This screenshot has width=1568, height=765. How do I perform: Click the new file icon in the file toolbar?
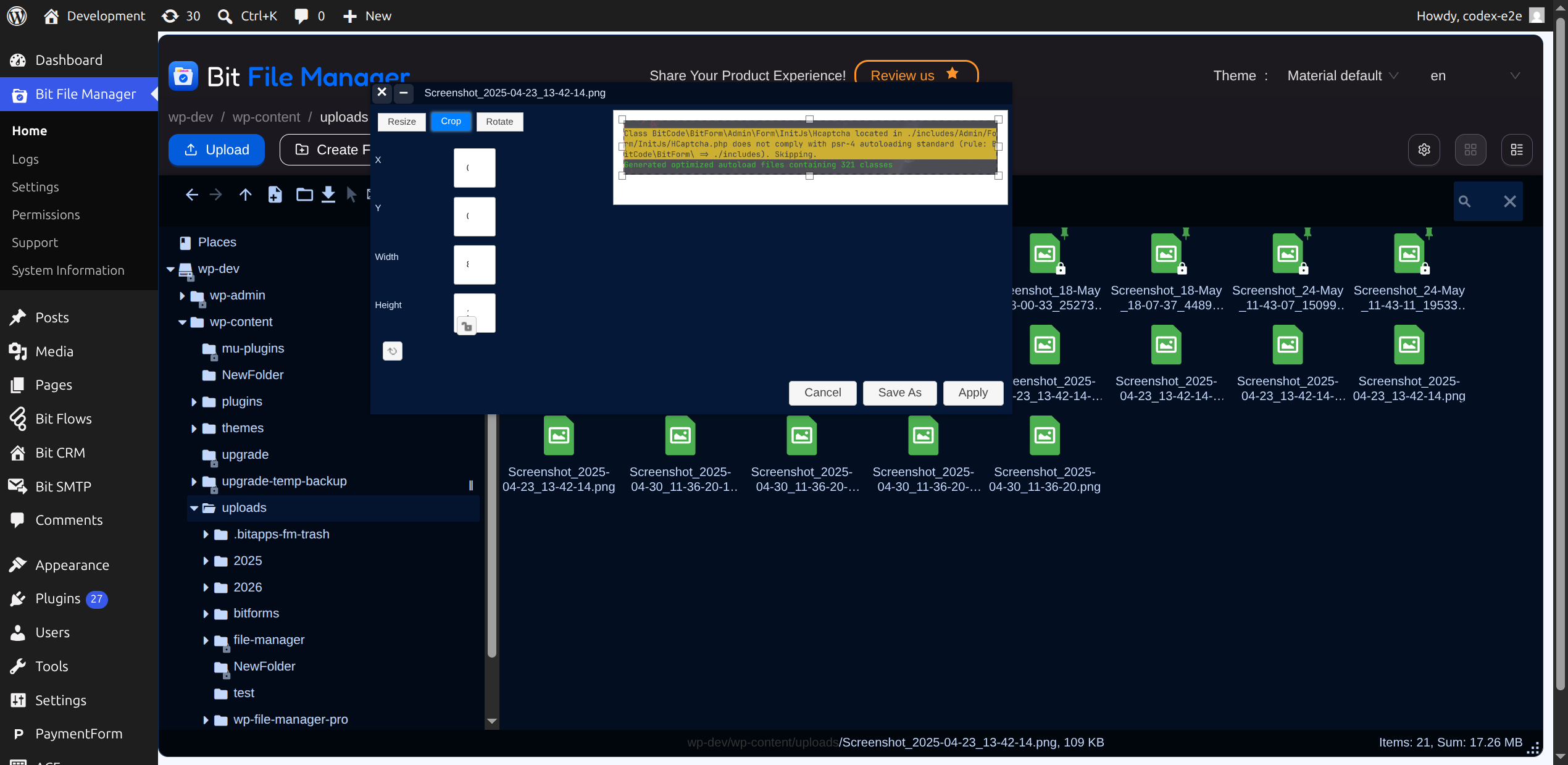coord(275,195)
